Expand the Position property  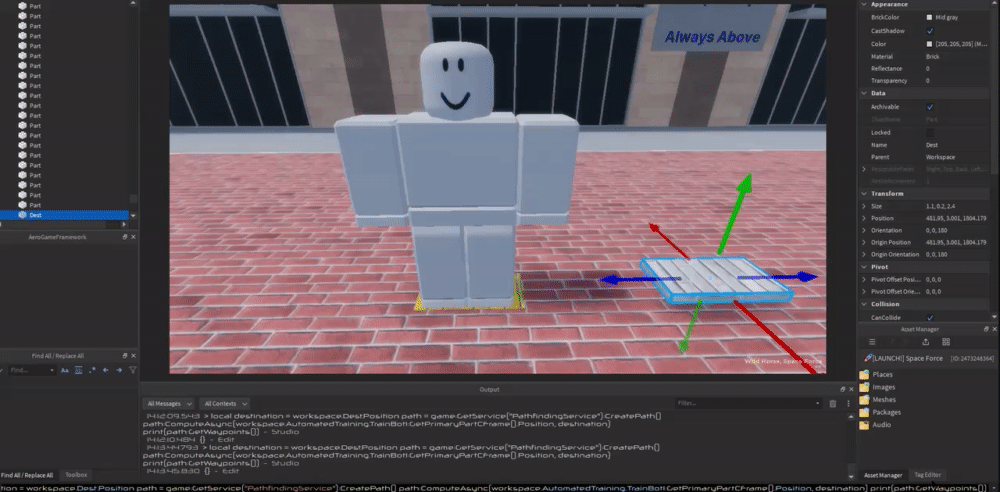click(x=864, y=218)
